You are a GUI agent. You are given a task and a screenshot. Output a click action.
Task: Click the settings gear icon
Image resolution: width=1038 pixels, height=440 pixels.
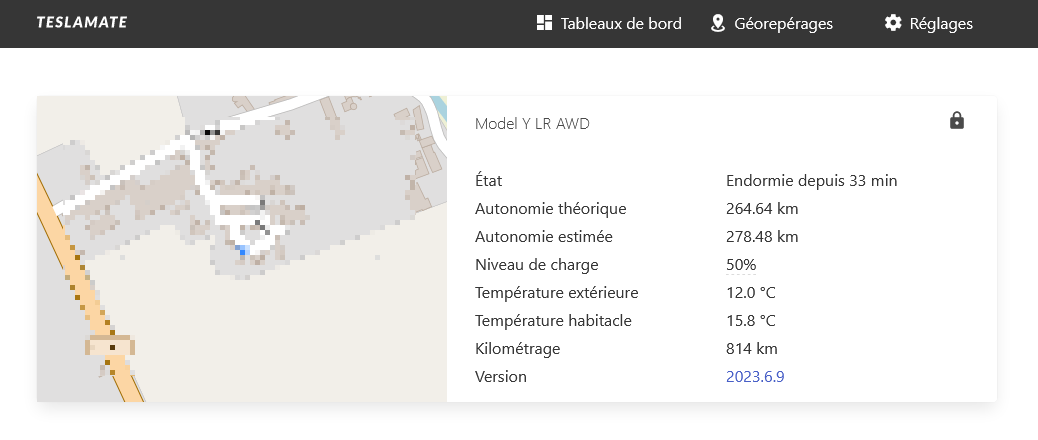pos(893,23)
